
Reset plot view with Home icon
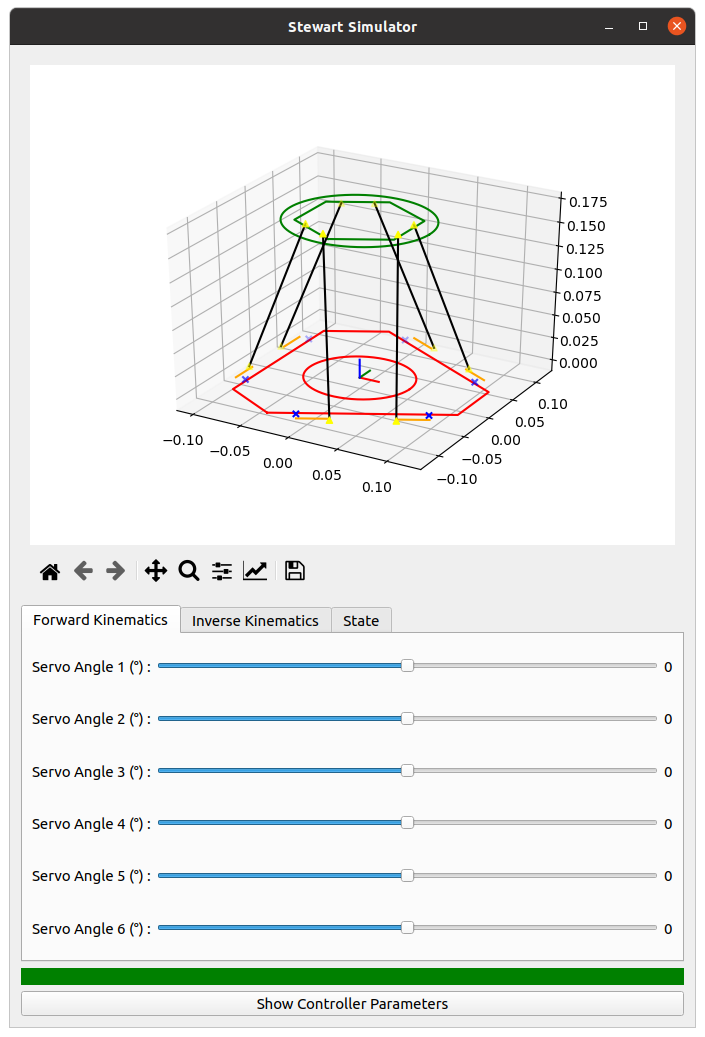click(50, 571)
